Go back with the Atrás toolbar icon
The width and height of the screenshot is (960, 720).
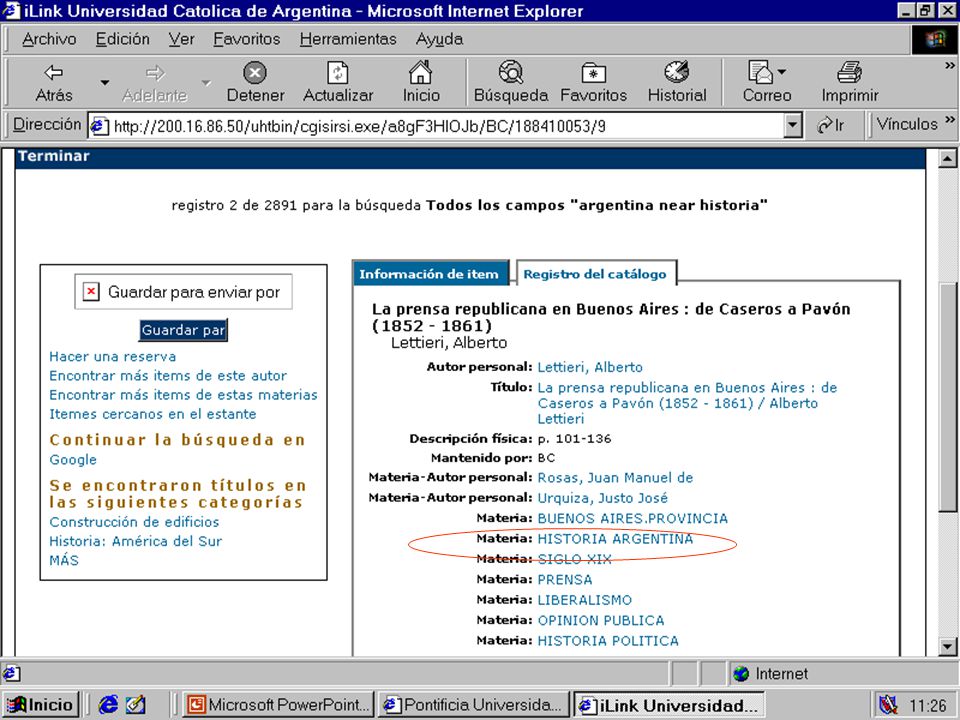click(54, 73)
